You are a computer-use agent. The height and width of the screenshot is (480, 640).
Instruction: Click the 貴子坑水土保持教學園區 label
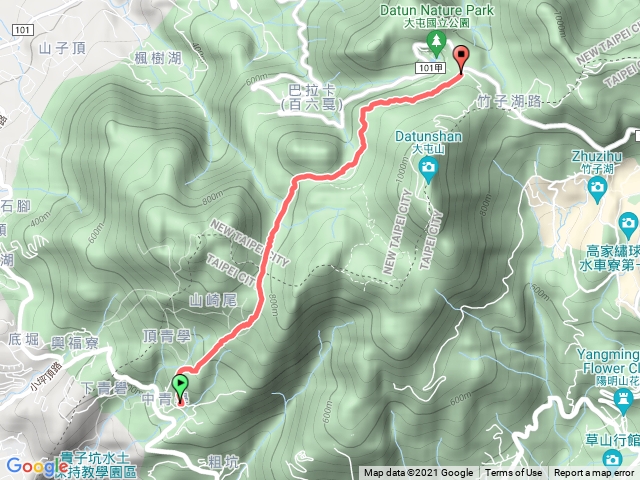coord(98,465)
